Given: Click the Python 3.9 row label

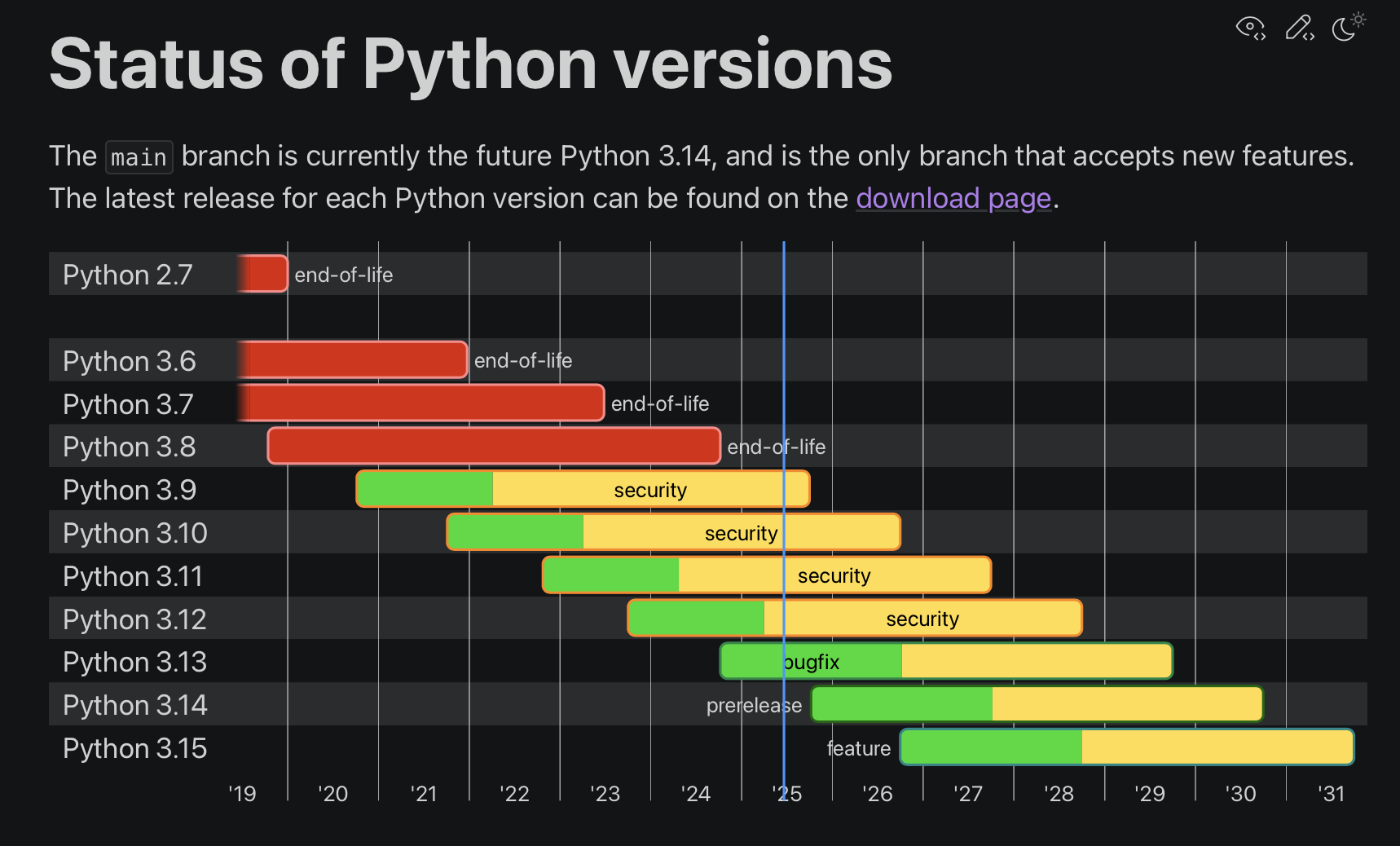Looking at the screenshot, I should pos(130,490).
